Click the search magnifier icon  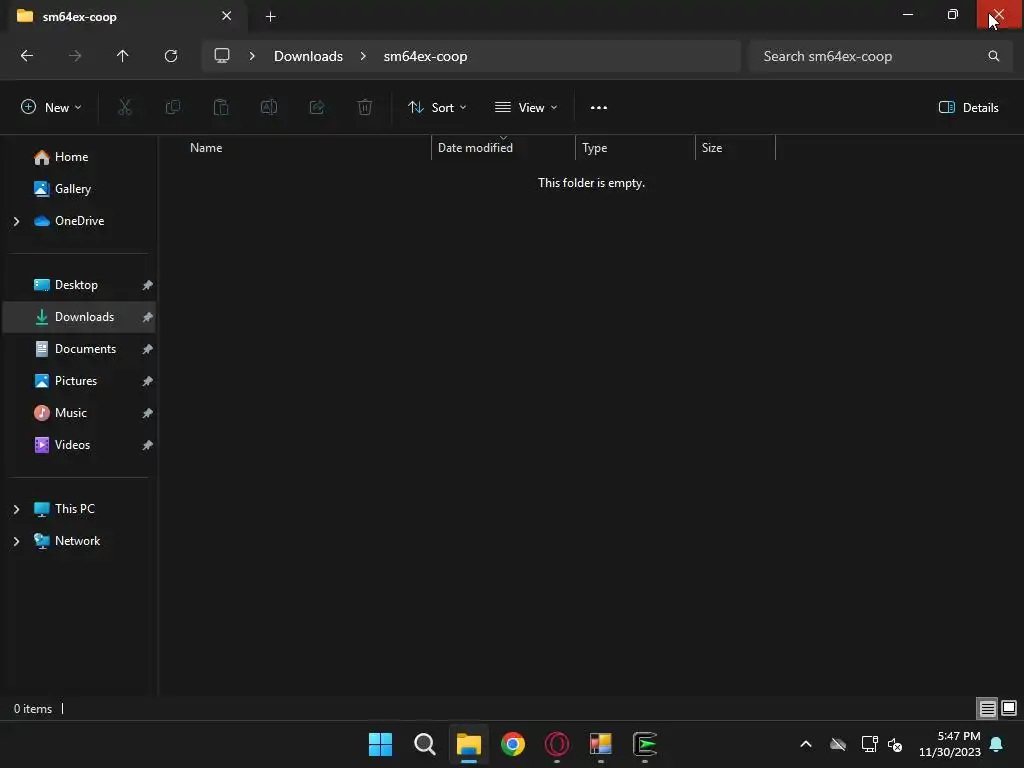(x=993, y=56)
